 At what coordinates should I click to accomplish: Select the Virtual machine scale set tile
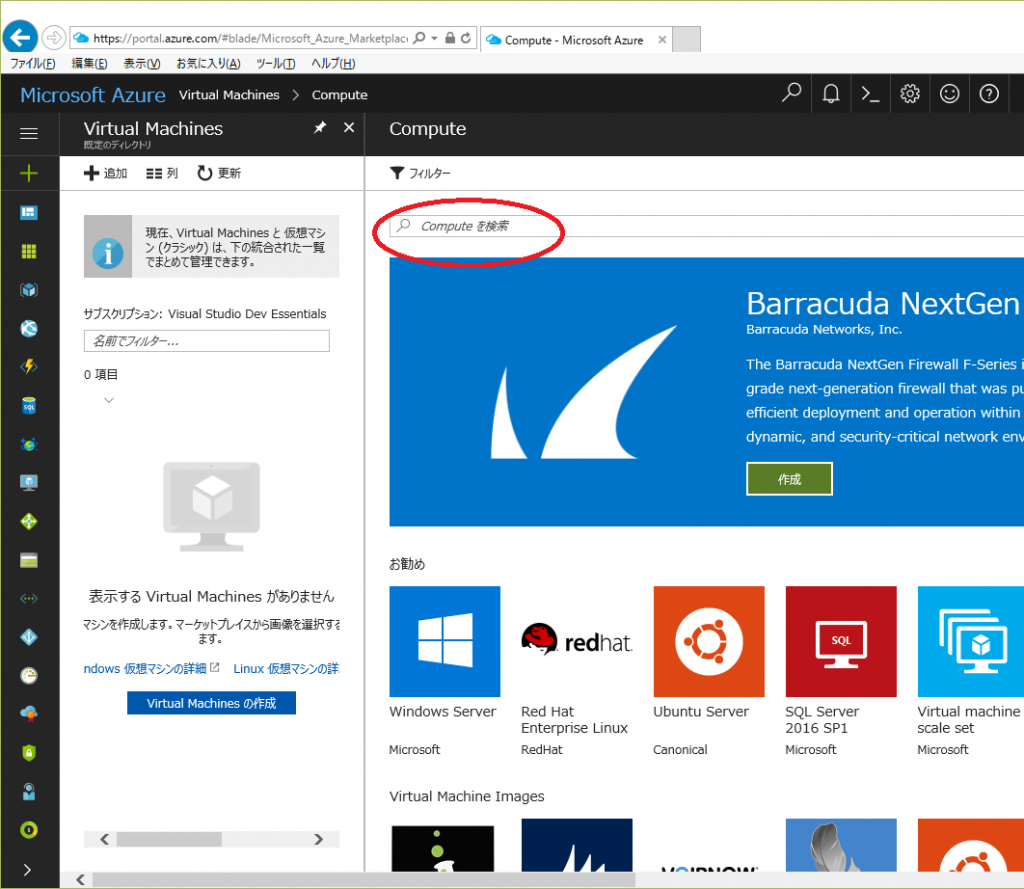(970, 671)
